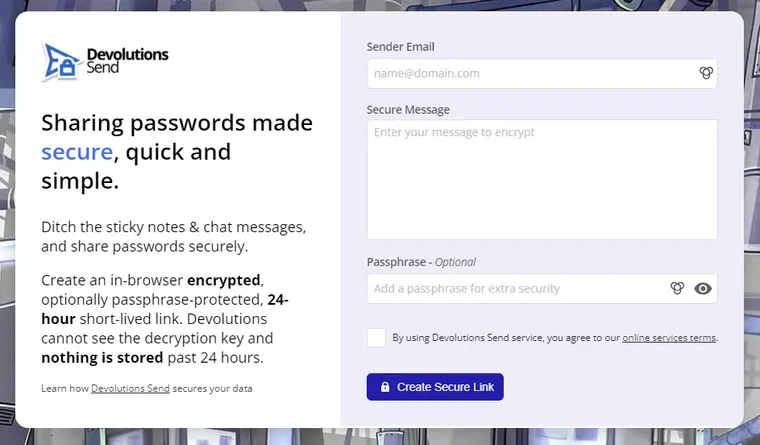Click the Devolutions Send logo icon
Viewport: 760px width, 445px height.
coord(61,62)
